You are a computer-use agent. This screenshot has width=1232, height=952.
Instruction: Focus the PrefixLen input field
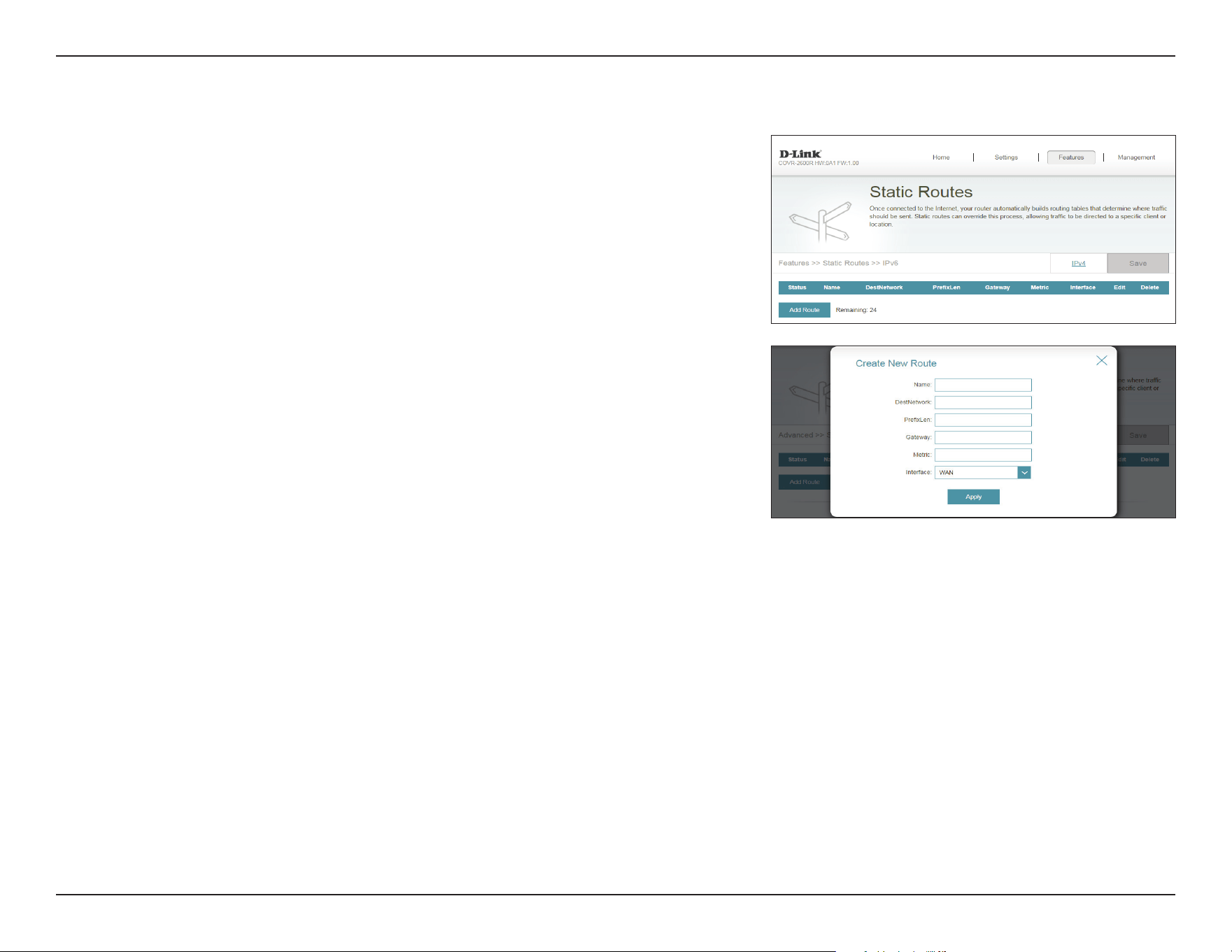[x=983, y=420]
